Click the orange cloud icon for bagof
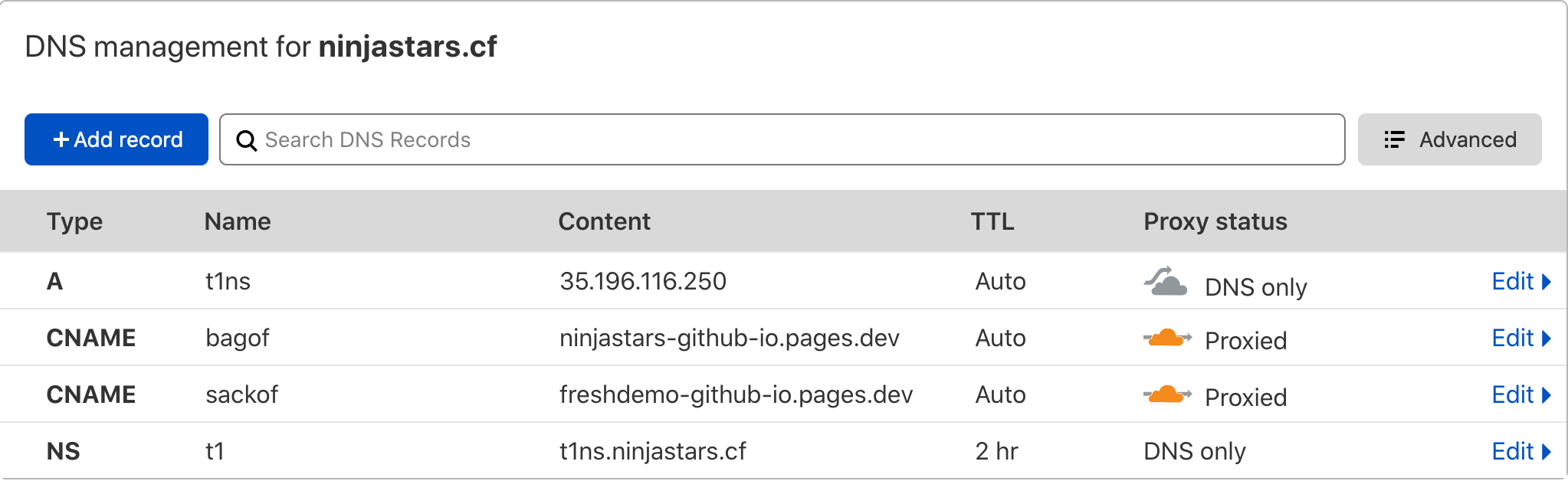Image resolution: width=1568 pixels, height=481 pixels. click(x=1167, y=338)
